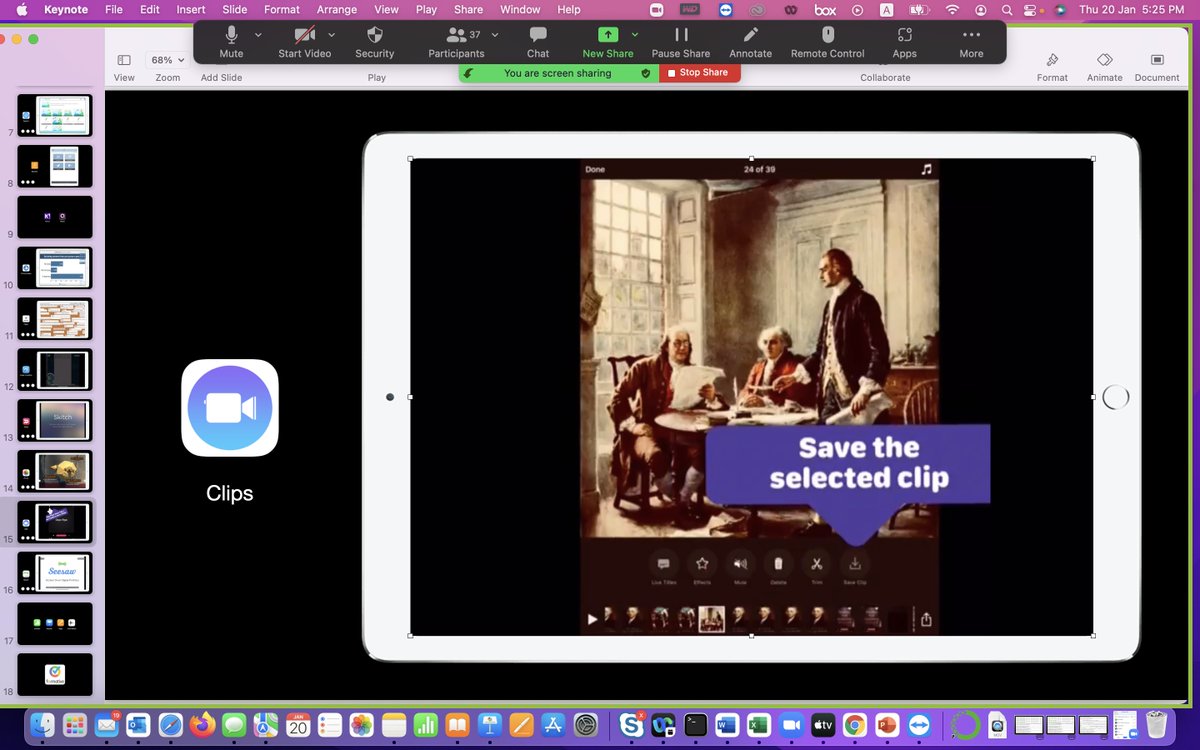The width and height of the screenshot is (1200, 750).
Task: Pause Share in the Zoom toolbar
Action: pyautogui.click(x=681, y=41)
